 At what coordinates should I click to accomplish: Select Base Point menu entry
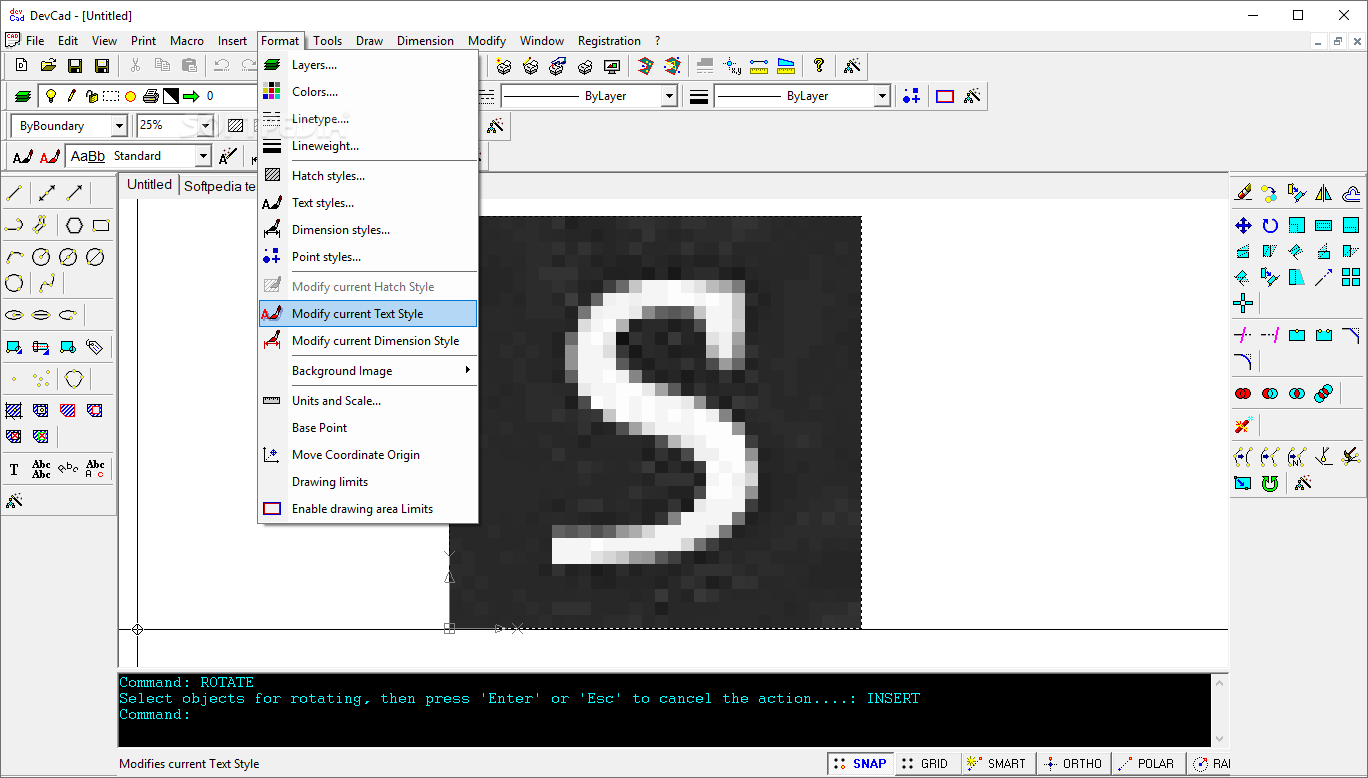tap(368, 428)
